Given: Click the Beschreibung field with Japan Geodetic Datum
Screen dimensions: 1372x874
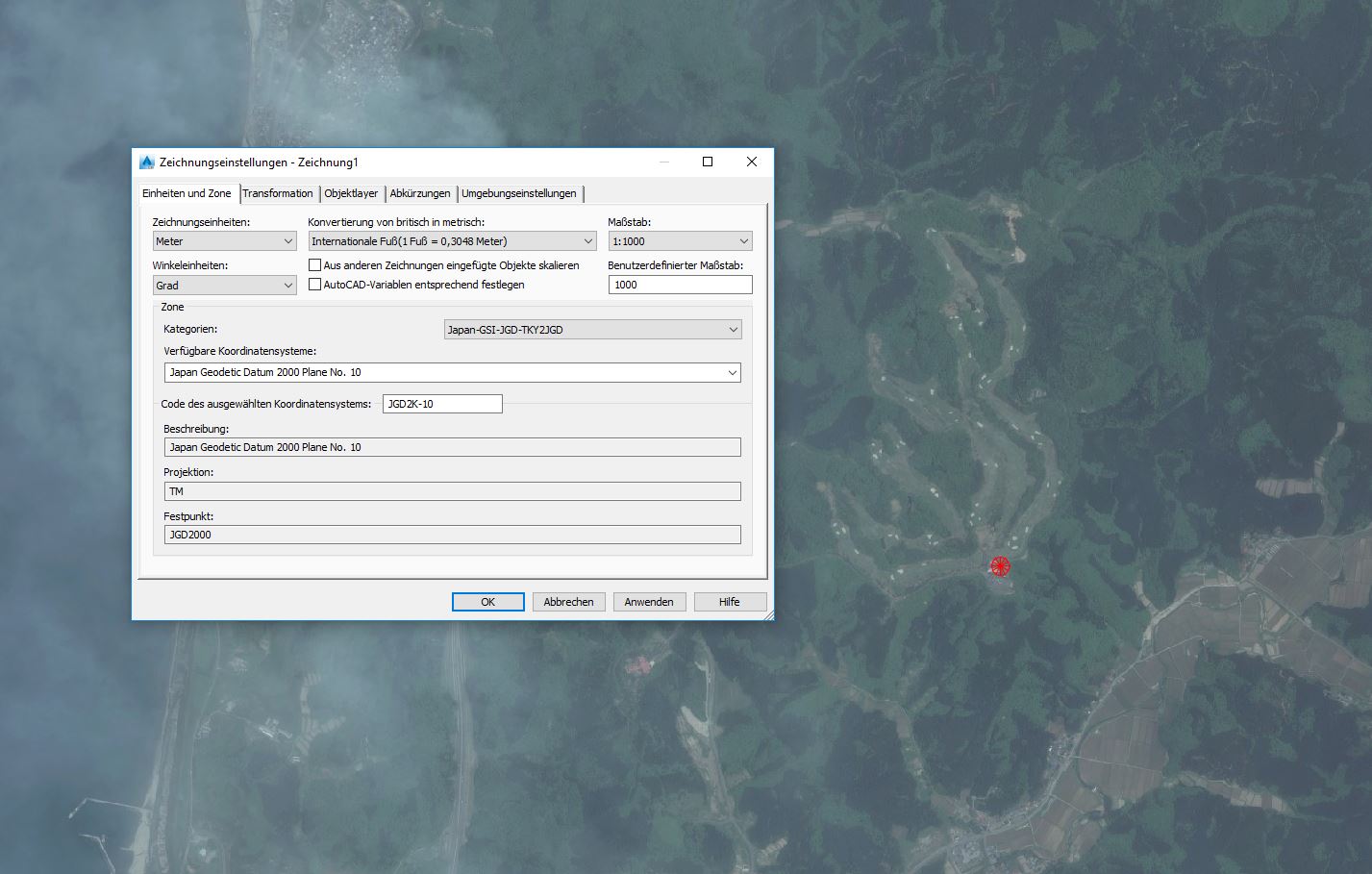Looking at the screenshot, I should (452, 447).
